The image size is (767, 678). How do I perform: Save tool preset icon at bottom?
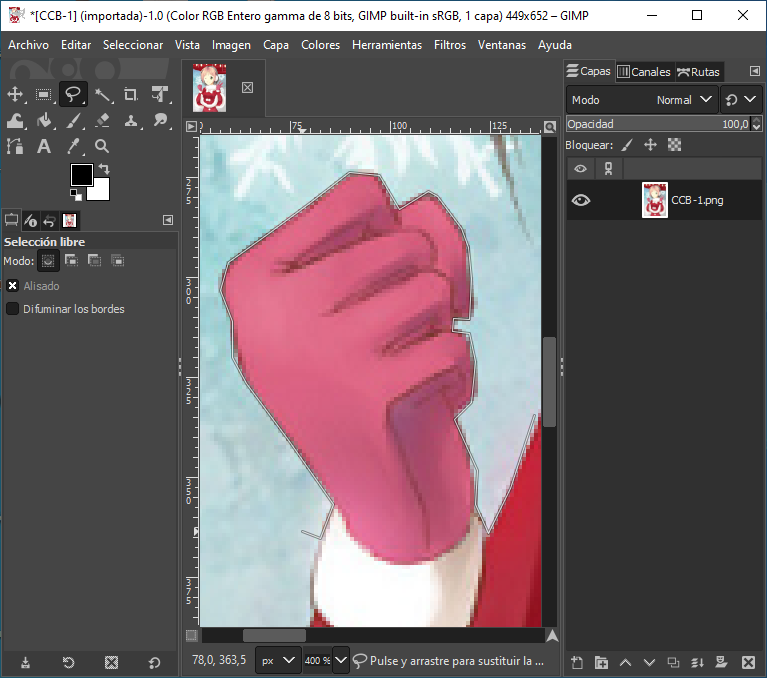(x=25, y=663)
